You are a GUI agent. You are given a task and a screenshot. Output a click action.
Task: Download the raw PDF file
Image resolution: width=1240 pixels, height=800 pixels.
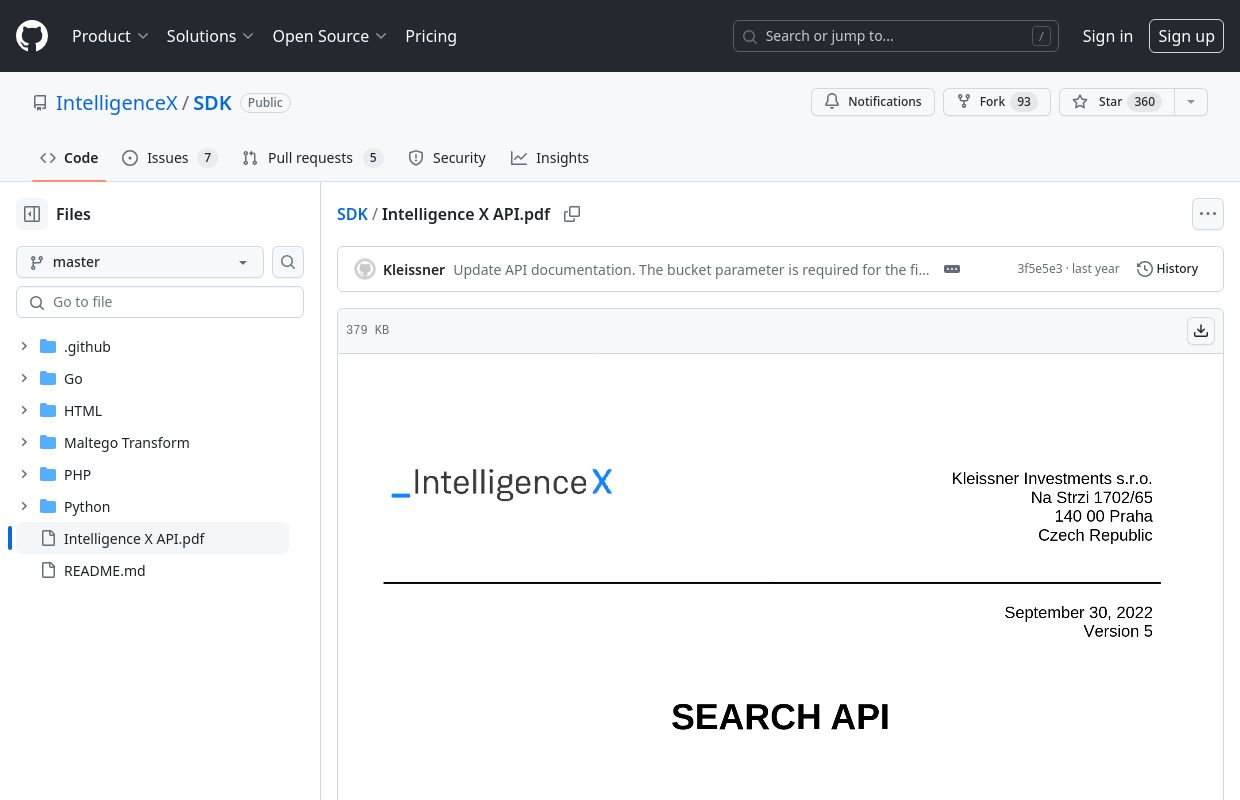coord(1201,331)
